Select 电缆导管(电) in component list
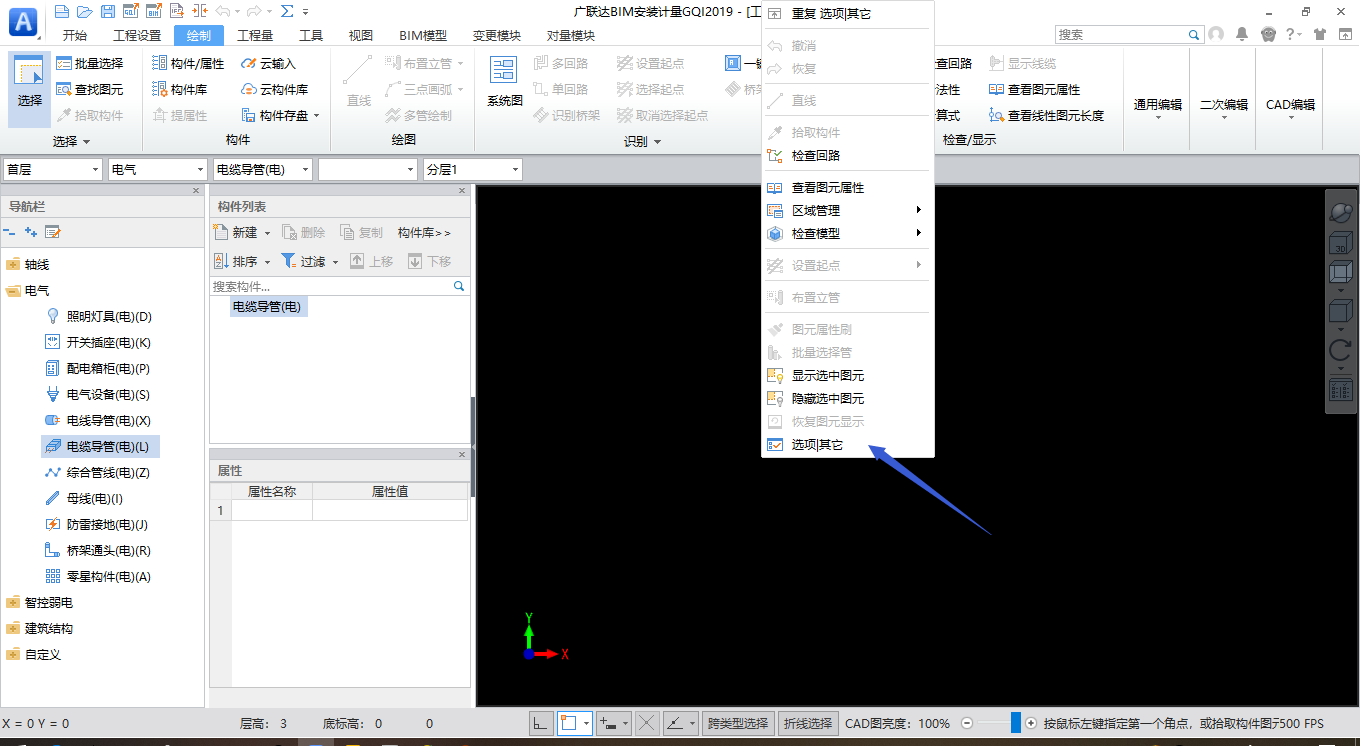Image resolution: width=1360 pixels, height=746 pixels. click(267, 307)
